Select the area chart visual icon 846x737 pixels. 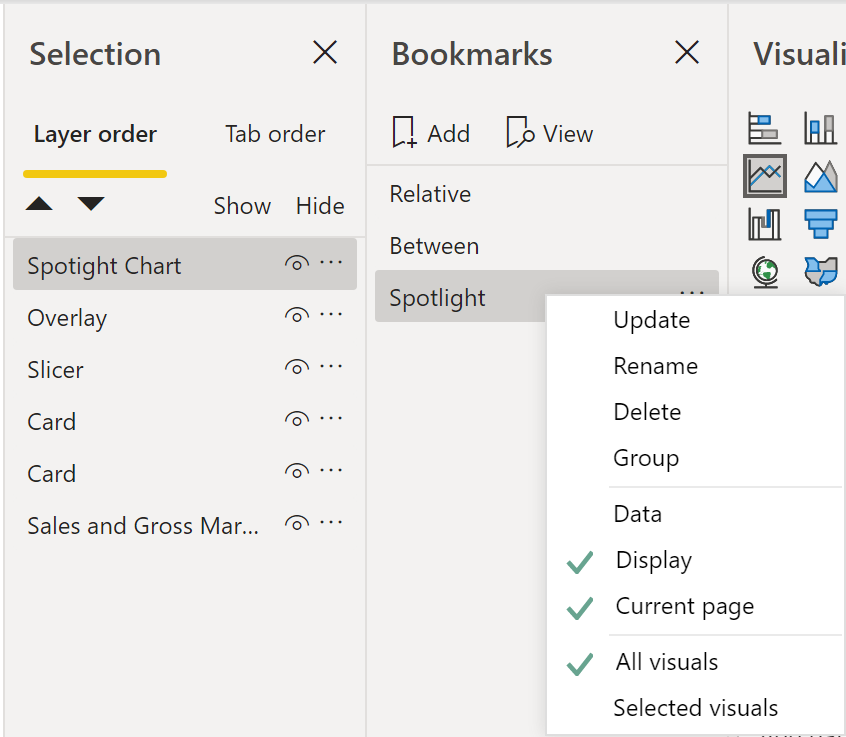click(821, 173)
